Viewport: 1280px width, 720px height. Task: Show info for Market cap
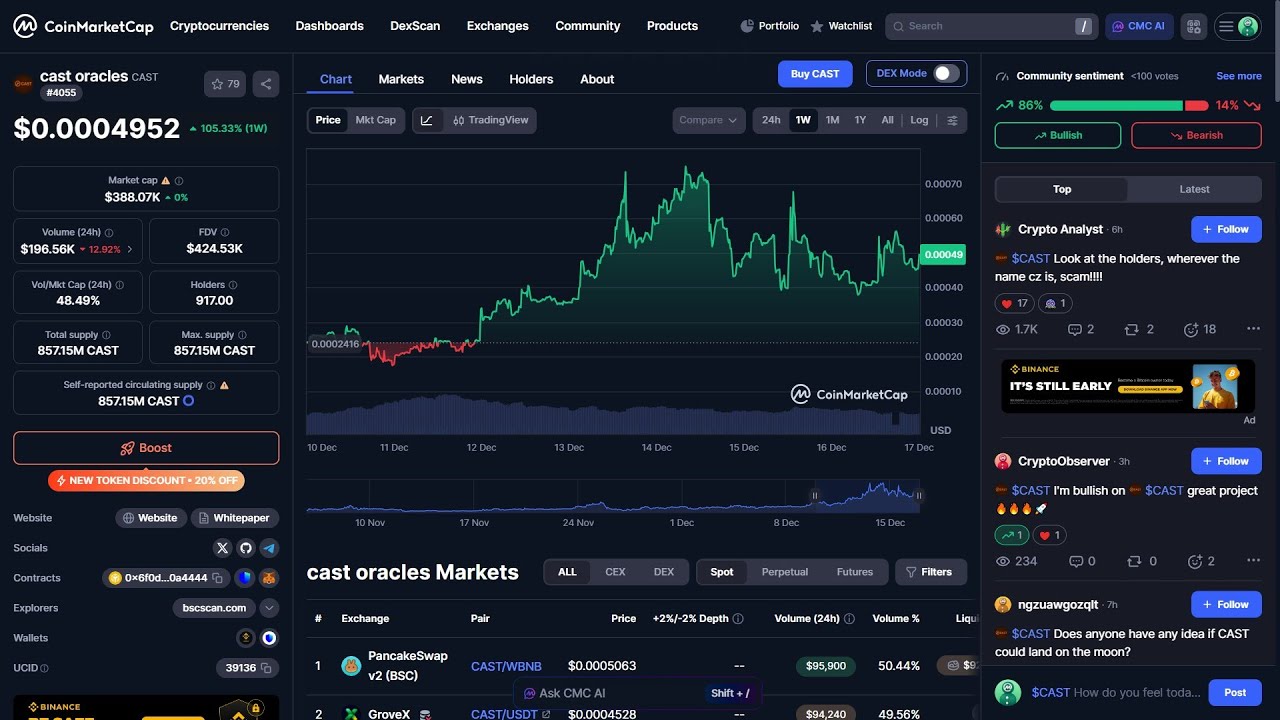[179, 181]
